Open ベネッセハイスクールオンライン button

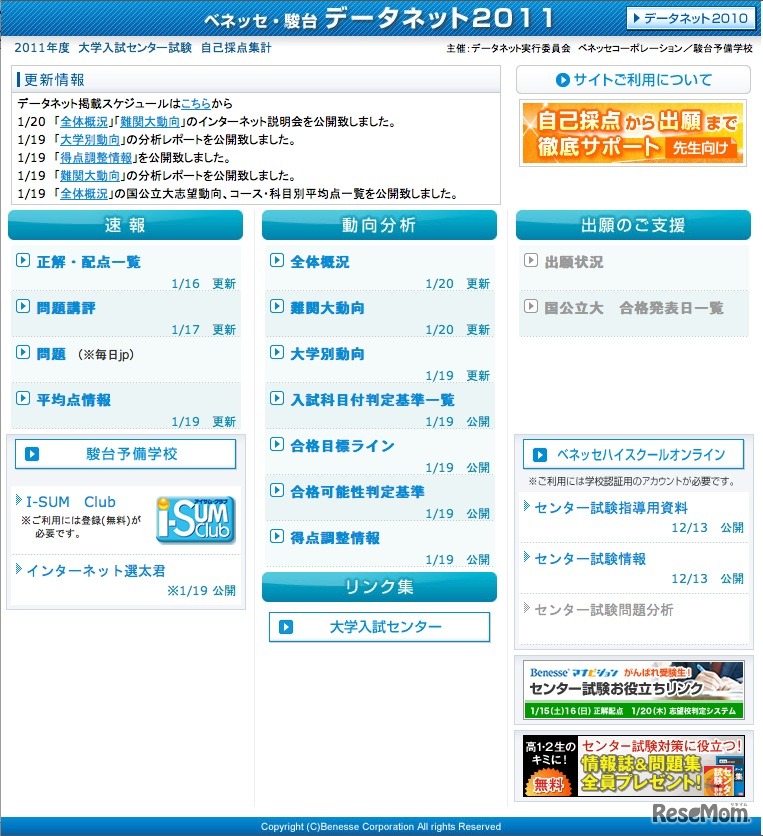(633, 455)
